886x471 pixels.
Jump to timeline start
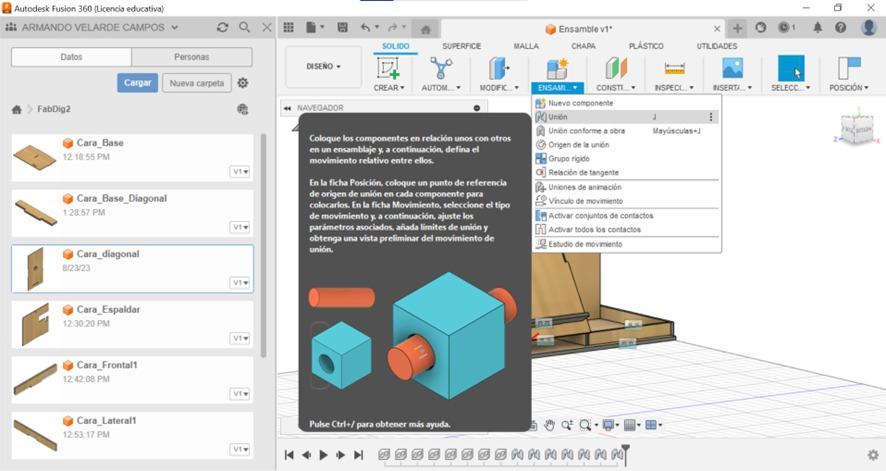tap(289, 455)
